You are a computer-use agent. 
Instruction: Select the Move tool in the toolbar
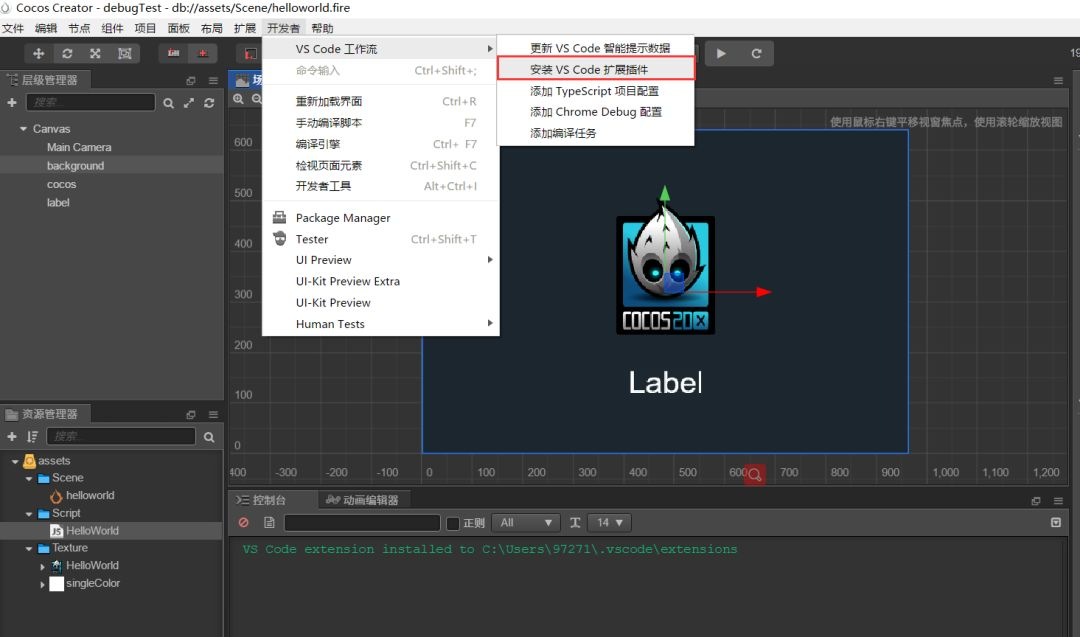pos(37,53)
